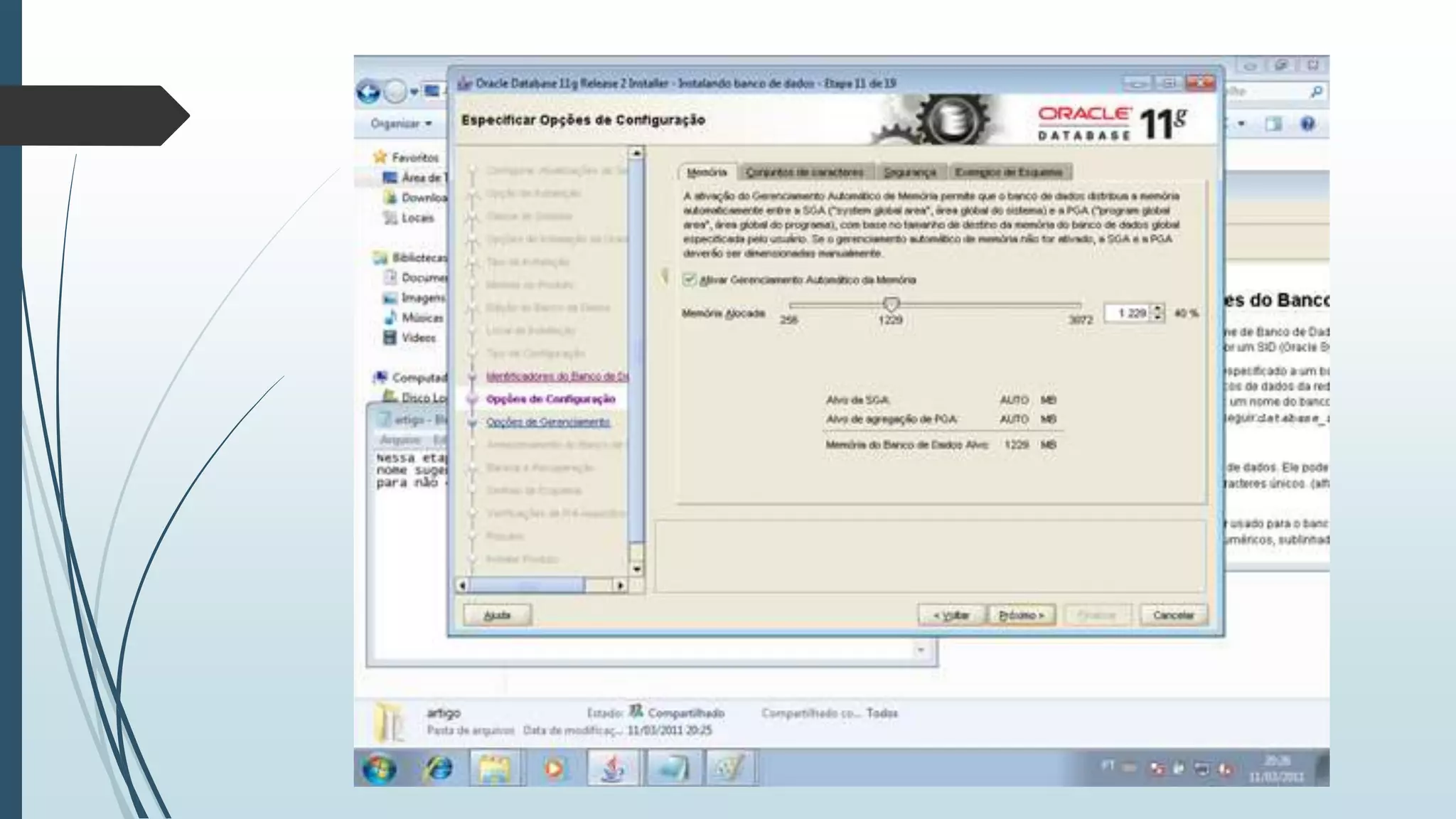The width and height of the screenshot is (1456, 819).
Task: Open Internet Explorer from the taskbar
Action: (439, 769)
